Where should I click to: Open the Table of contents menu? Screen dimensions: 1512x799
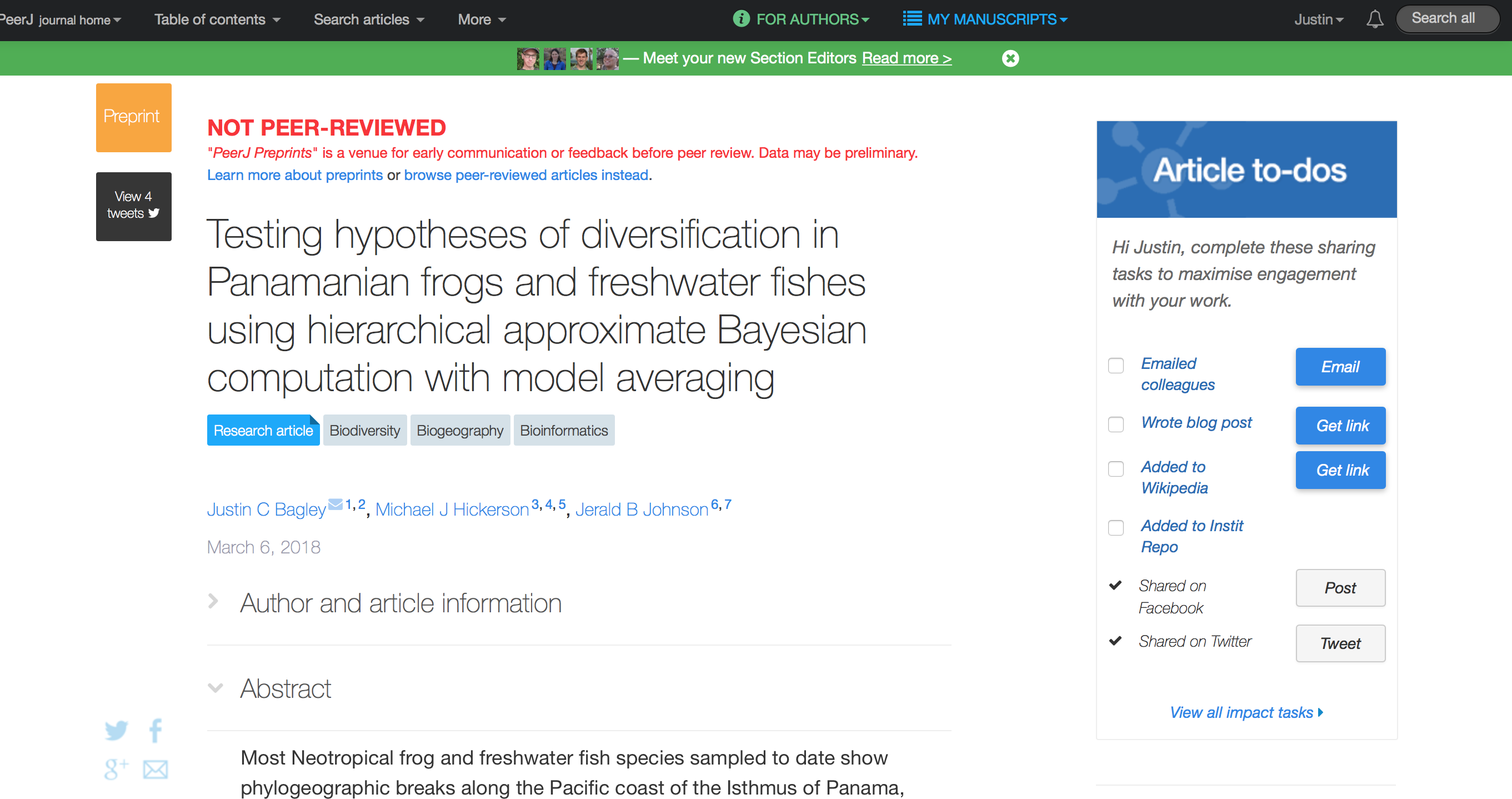click(x=217, y=19)
